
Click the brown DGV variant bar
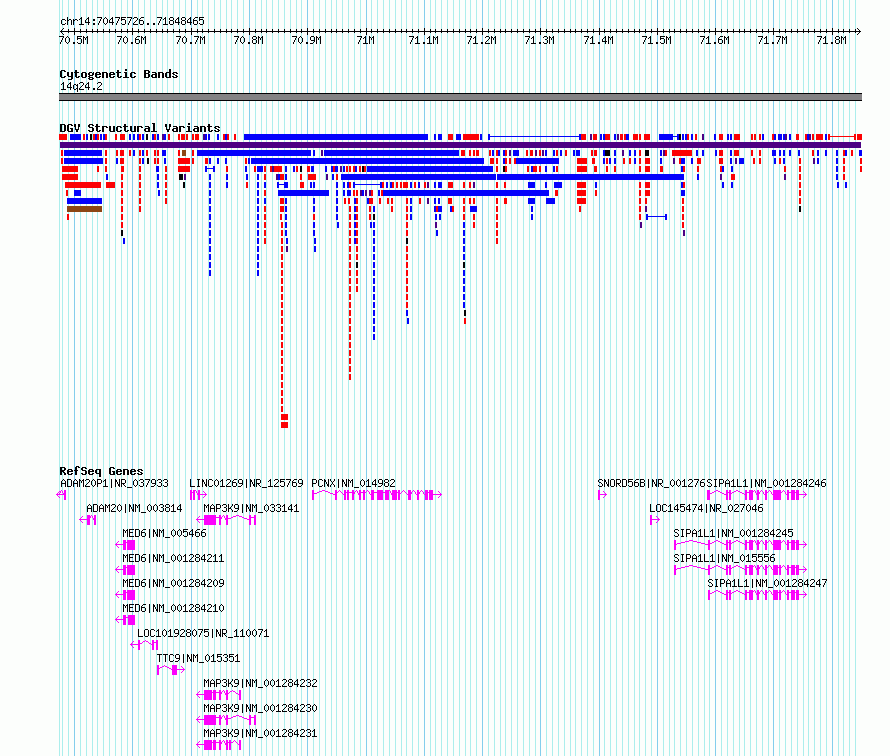pyautogui.click(x=85, y=209)
